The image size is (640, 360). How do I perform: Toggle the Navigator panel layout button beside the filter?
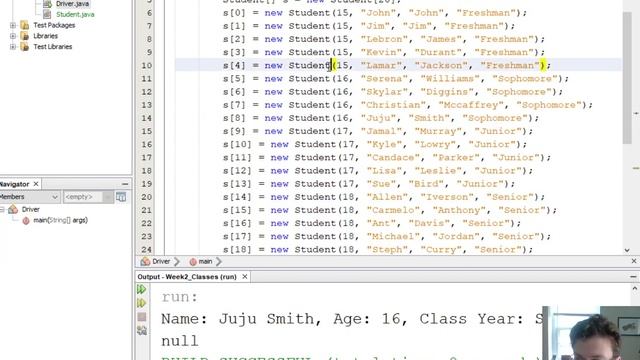pos(121,197)
